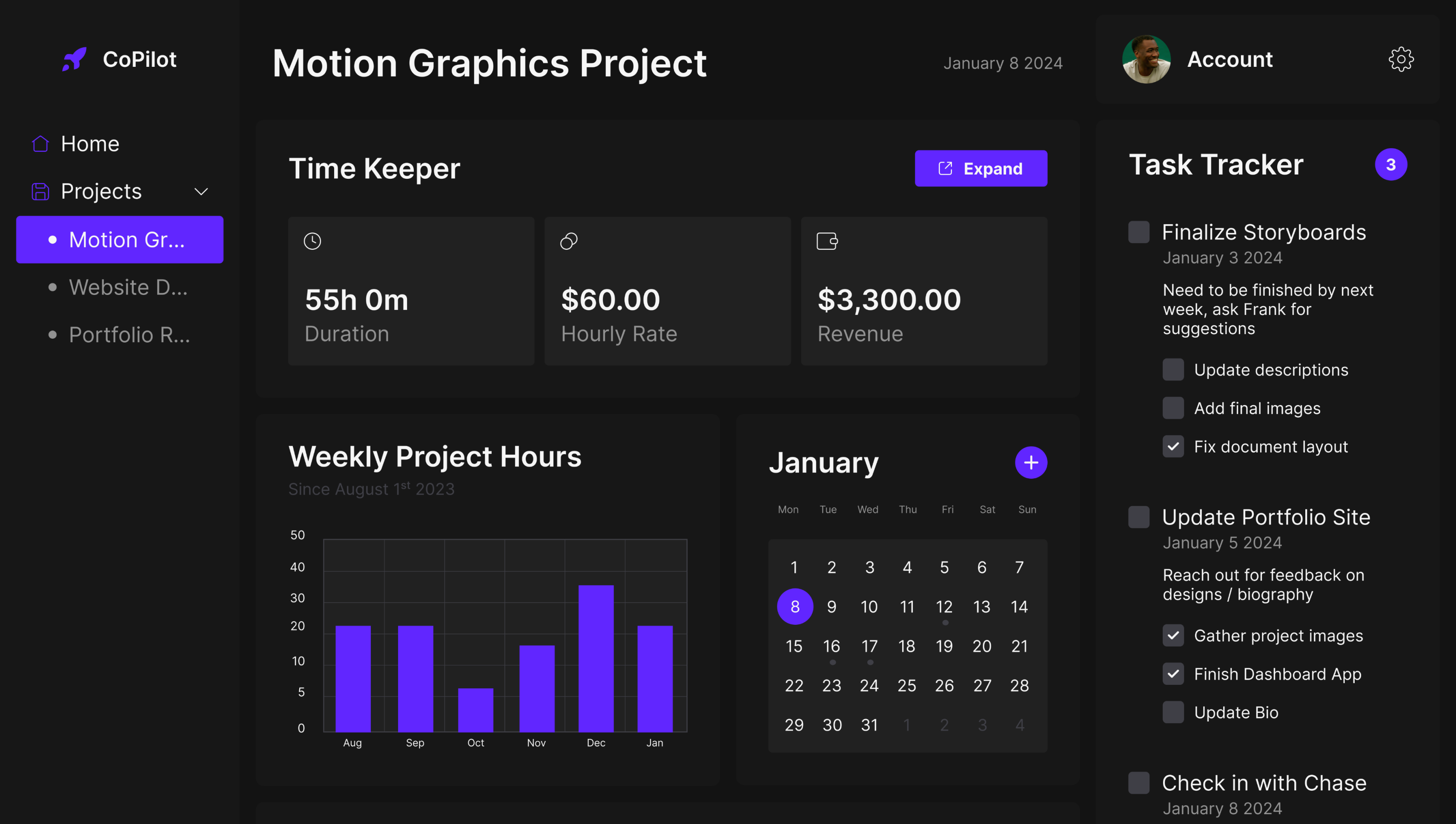Click the Account label
The width and height of the screenshot is (1456, 824).
tap(1230, 60)
